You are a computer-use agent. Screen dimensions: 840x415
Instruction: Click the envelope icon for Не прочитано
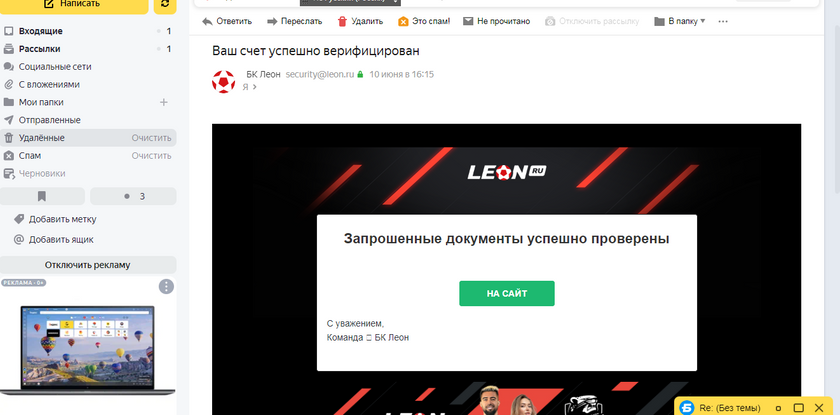coord(468,21)
